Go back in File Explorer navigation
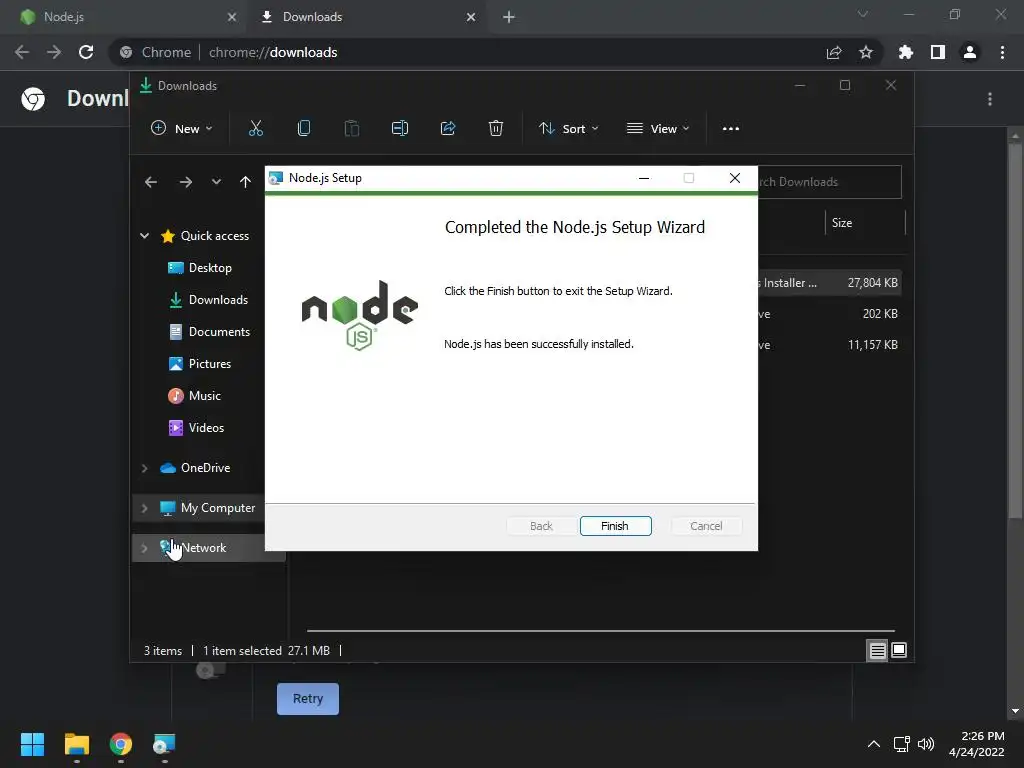This screenshot has width=1024, height=768. click(151, 182)
